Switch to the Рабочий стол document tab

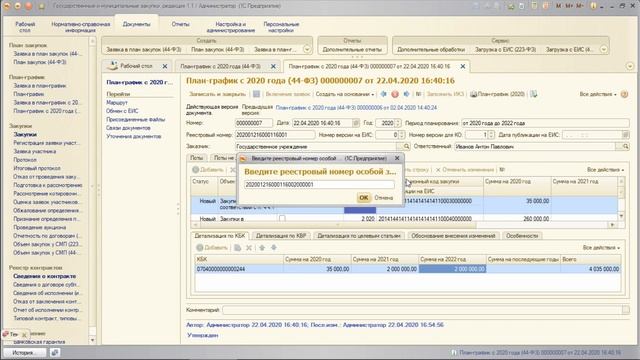pyautogui.click(x=136, y=66)
